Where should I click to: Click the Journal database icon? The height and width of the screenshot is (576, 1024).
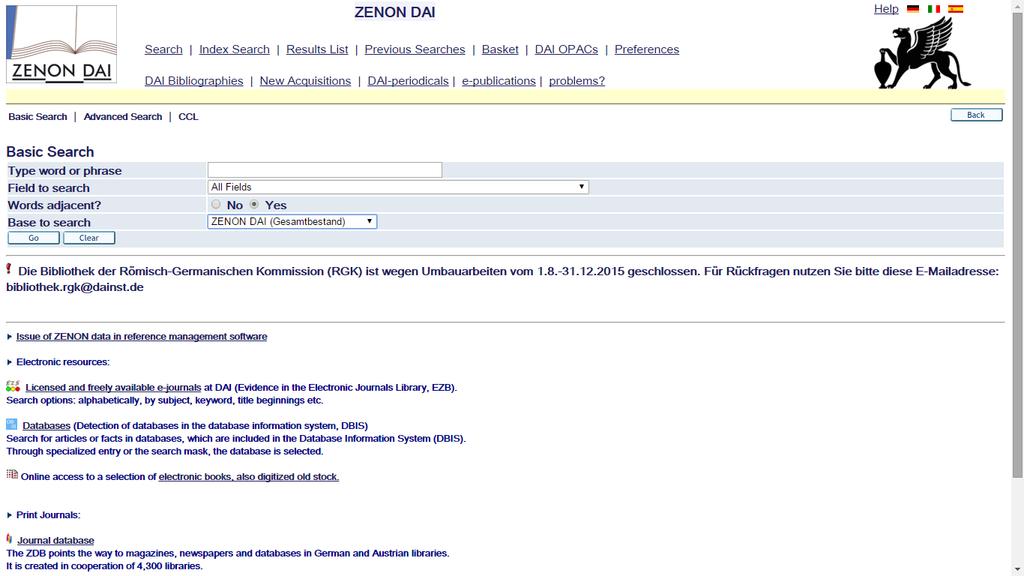[x=9, y=539]
